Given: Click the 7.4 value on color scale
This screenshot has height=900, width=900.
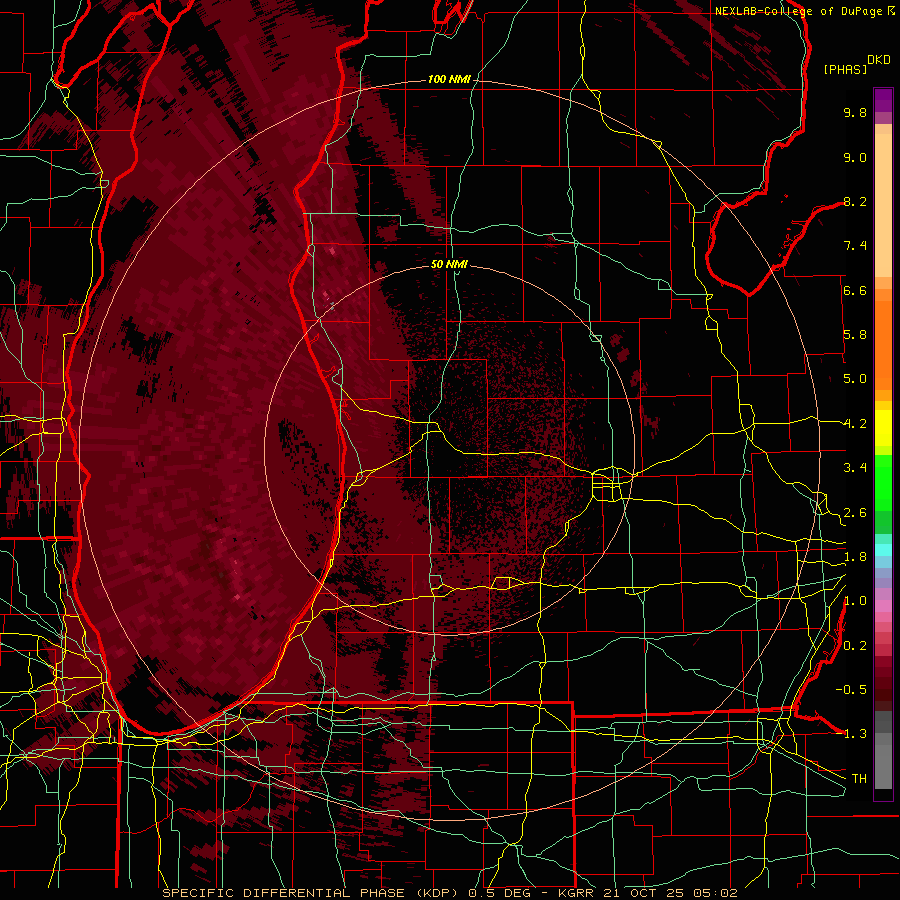Looking at the screenshot, I should (855, 246).
